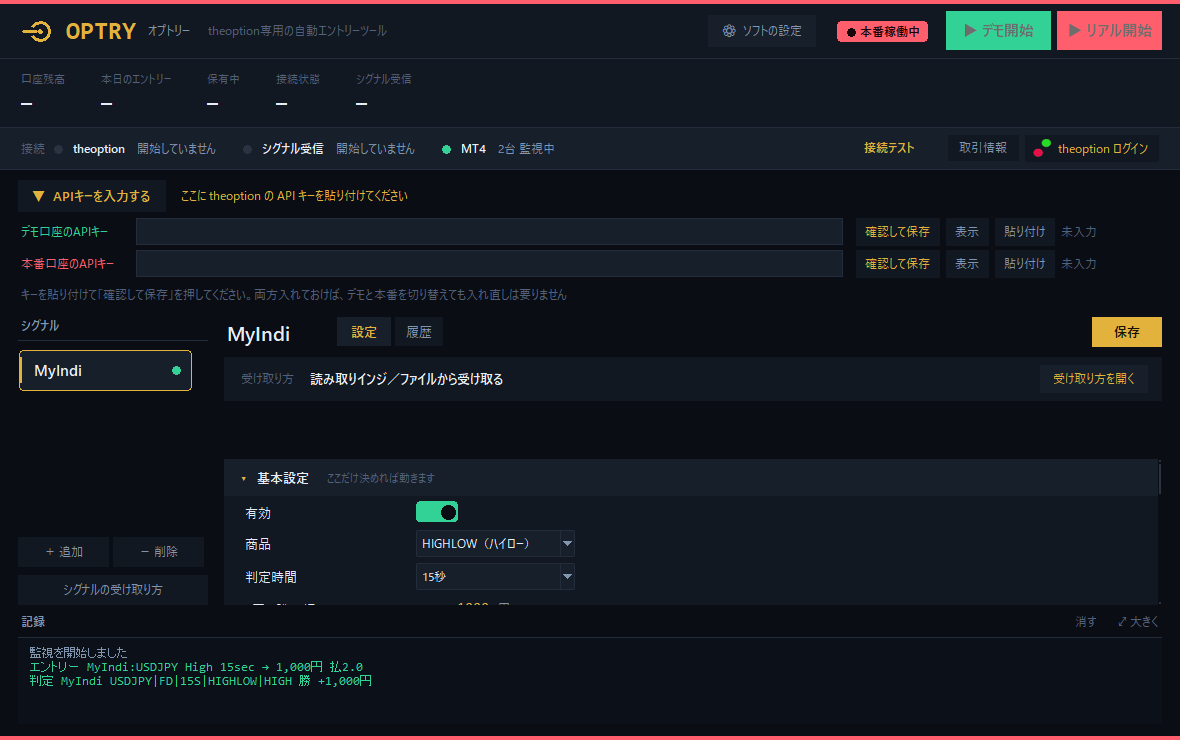Image resolution: width=1180 pixels, height=740 pixels.
Task: Open シグナルの受け取り方 button
Action: (113, 589)
